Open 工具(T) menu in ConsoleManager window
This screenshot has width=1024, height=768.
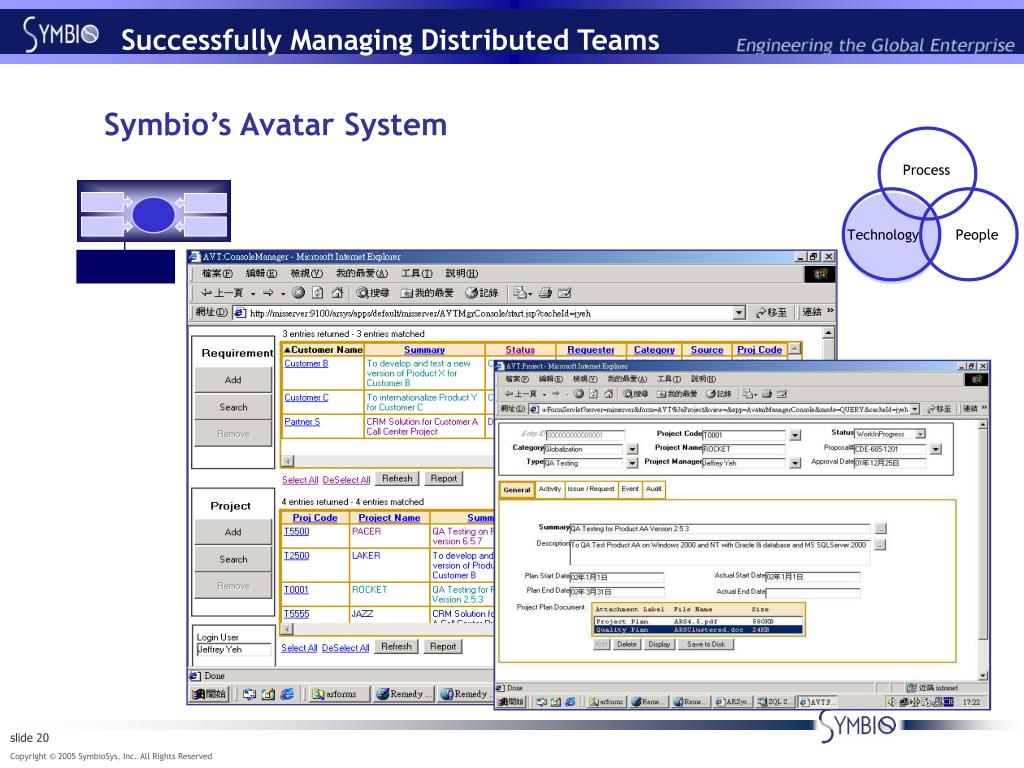tap(417, 273)
